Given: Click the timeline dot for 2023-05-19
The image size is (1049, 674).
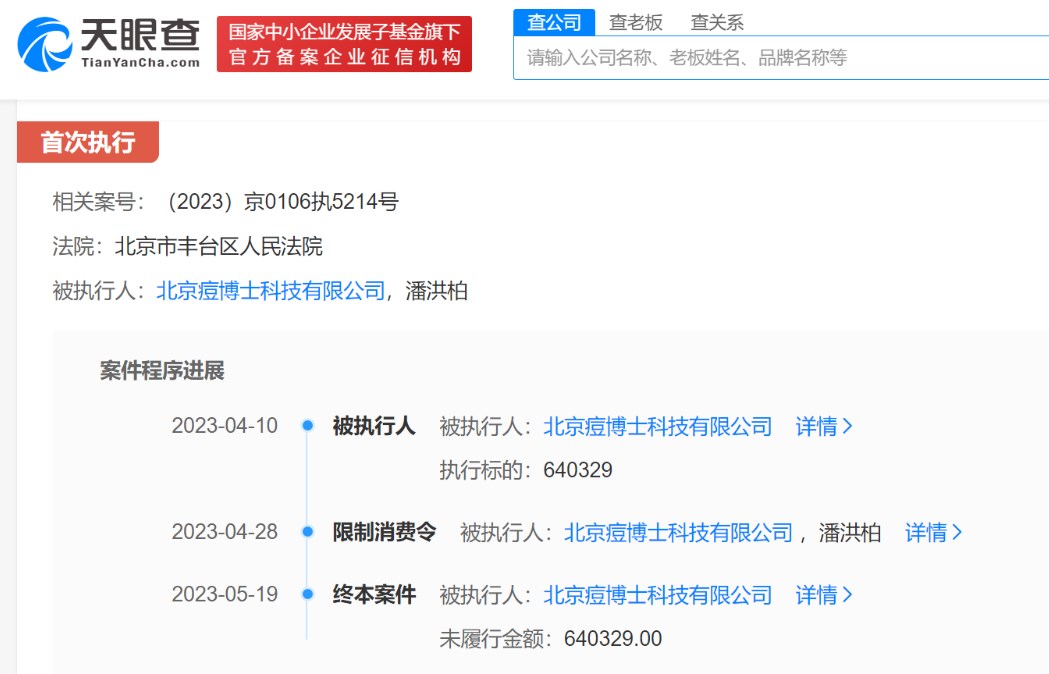Looking at the screenshot, I should 308,594.
